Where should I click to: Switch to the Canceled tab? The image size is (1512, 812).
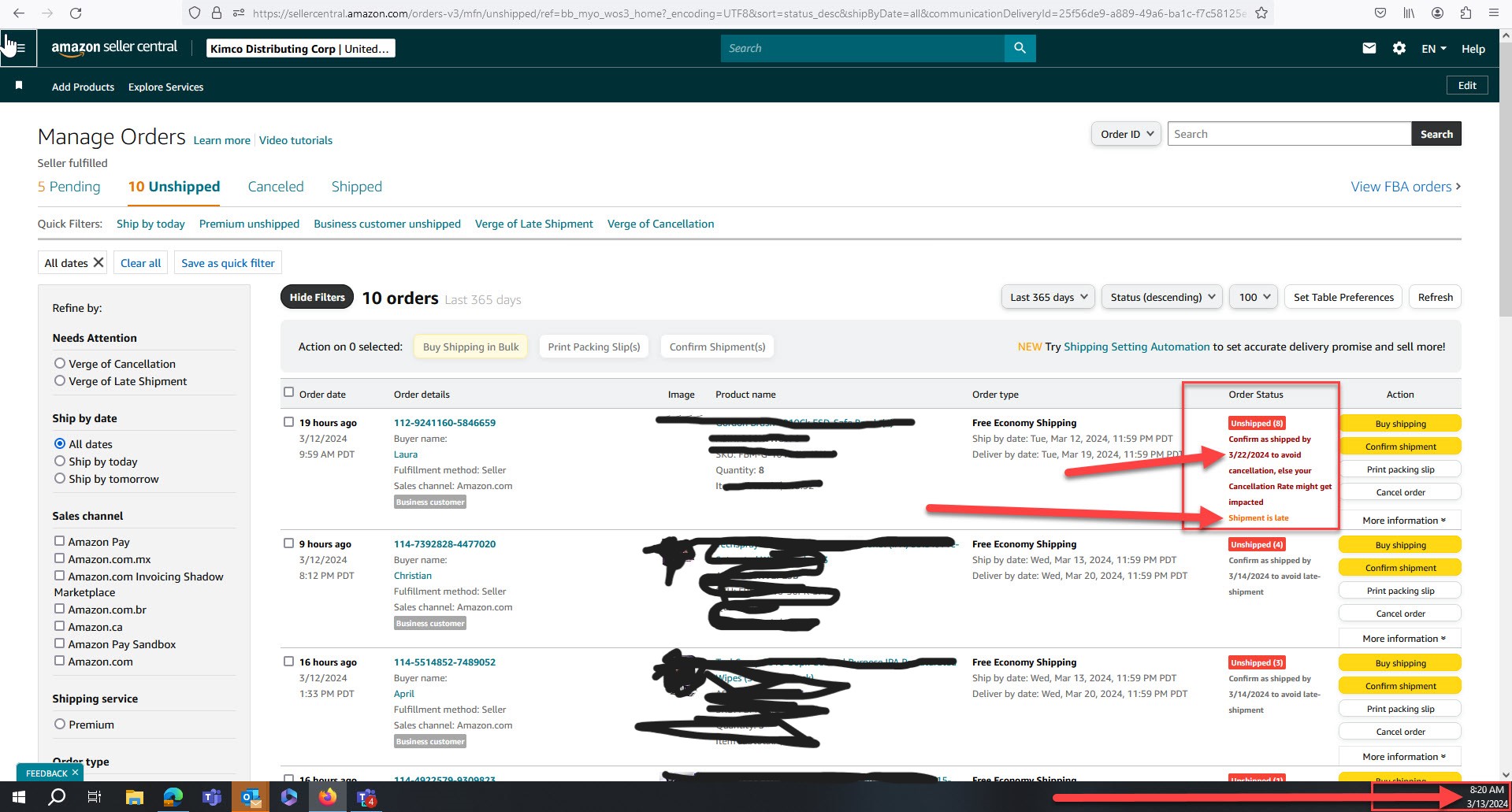click(276, 187)
